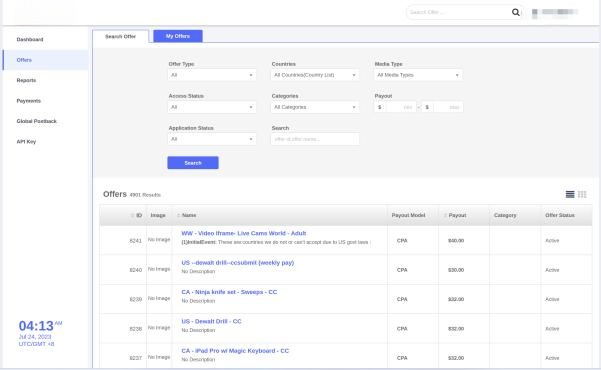The width and height of the screenshot is (601, 370).
Task: Click the minimum payout input field
Action: (x=401, y=107)
